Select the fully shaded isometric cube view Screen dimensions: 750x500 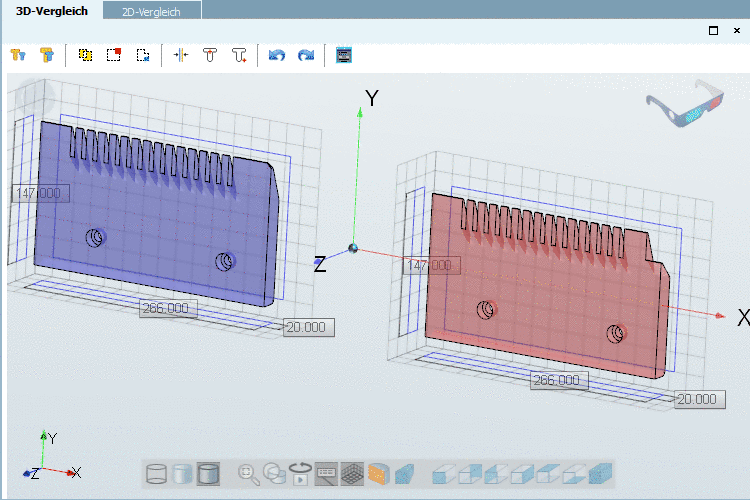click(600, 474)
